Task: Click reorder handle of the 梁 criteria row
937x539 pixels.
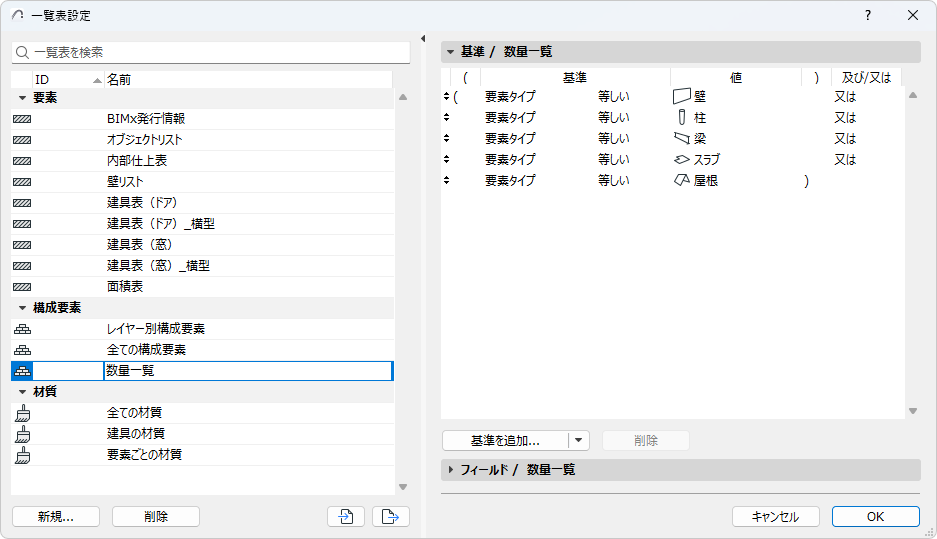Action: [x=446, y=138]
